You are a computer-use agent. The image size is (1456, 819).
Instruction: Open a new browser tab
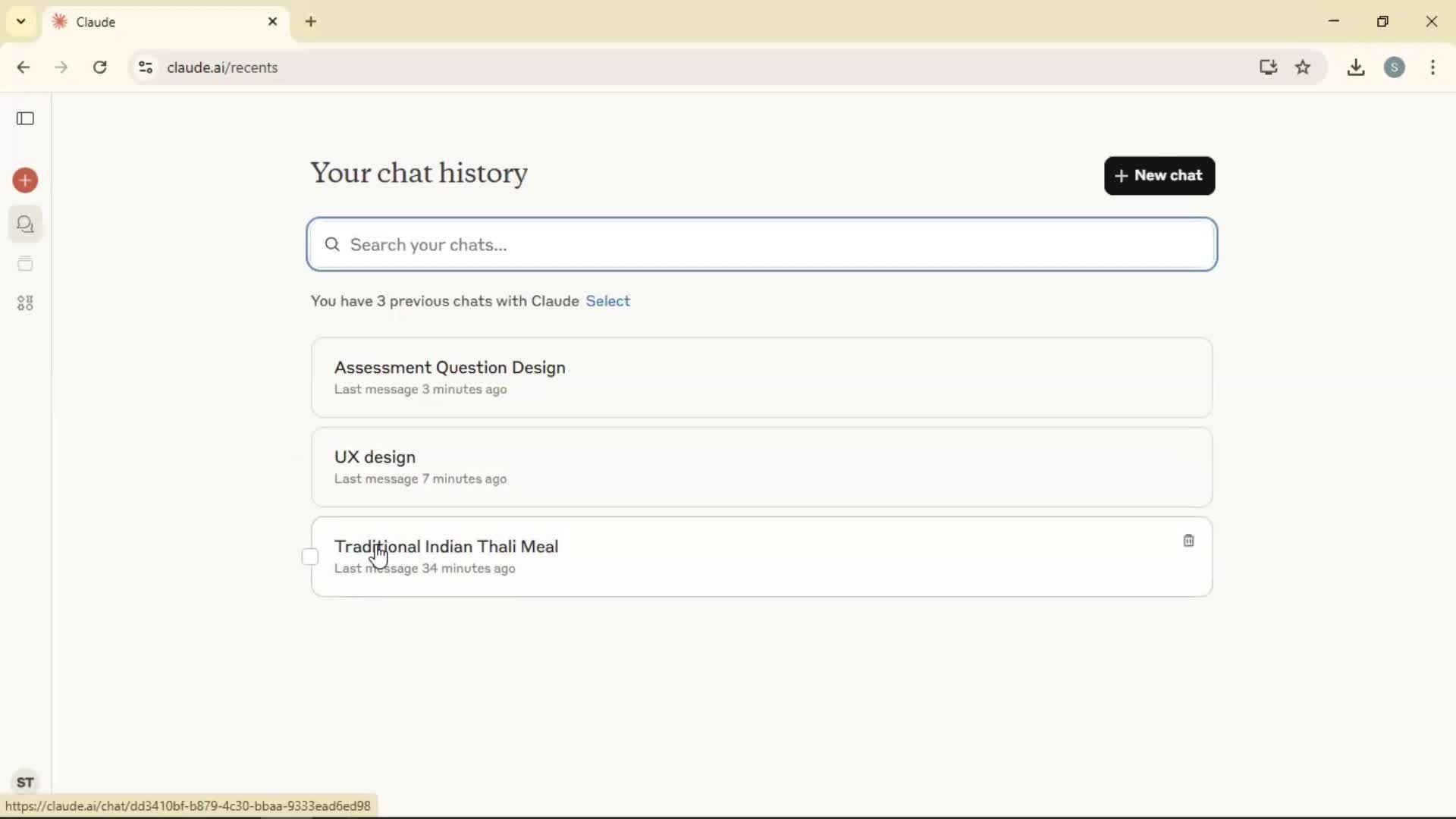click(311, 22)
